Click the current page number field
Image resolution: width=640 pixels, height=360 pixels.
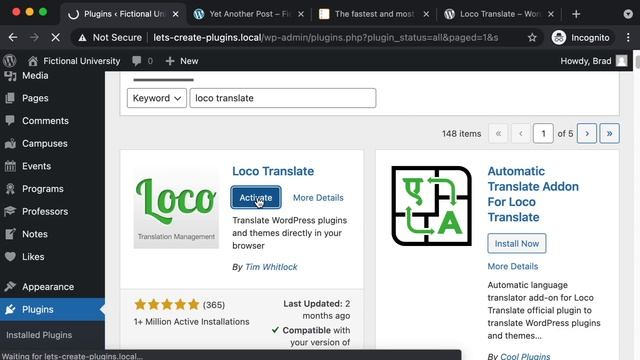click(543, 133)
